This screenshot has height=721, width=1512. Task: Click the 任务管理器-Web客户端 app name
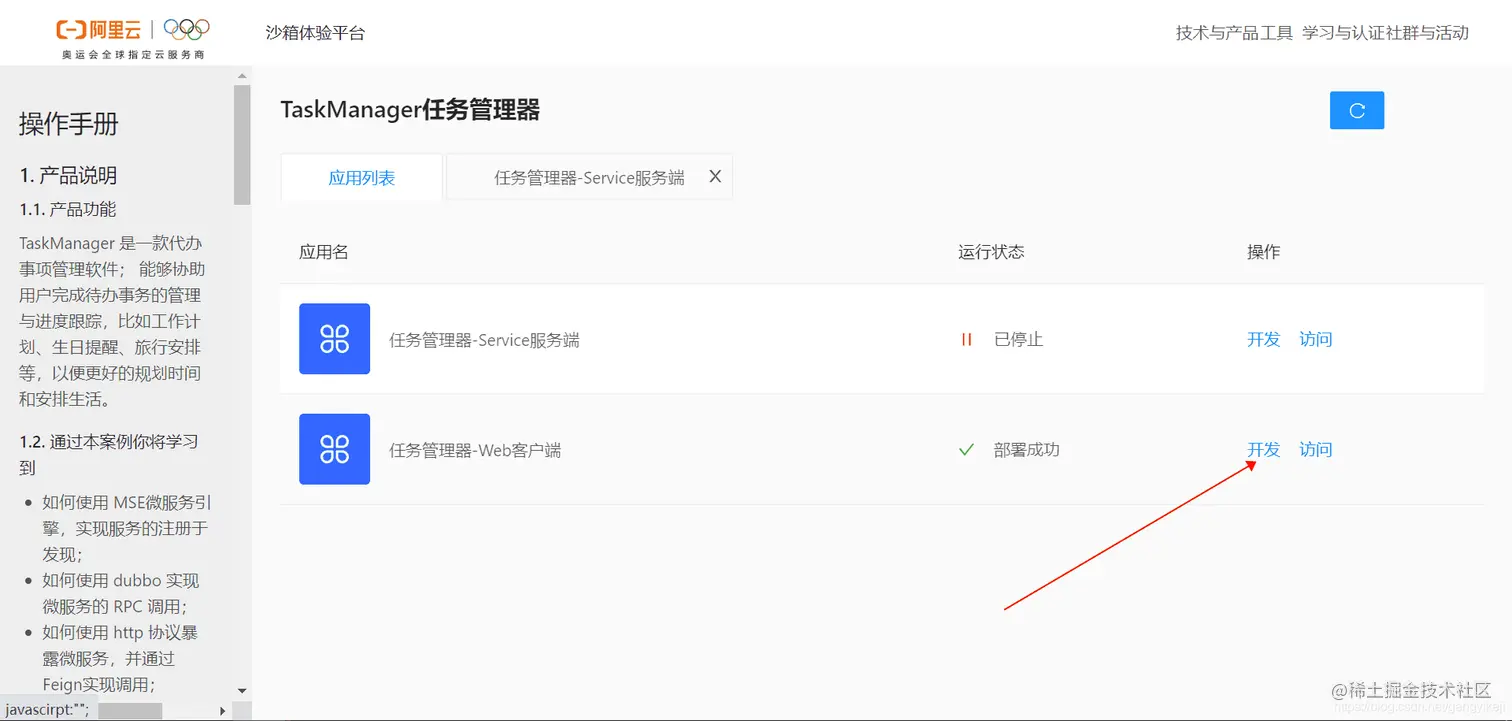click(x=475, y=450)
